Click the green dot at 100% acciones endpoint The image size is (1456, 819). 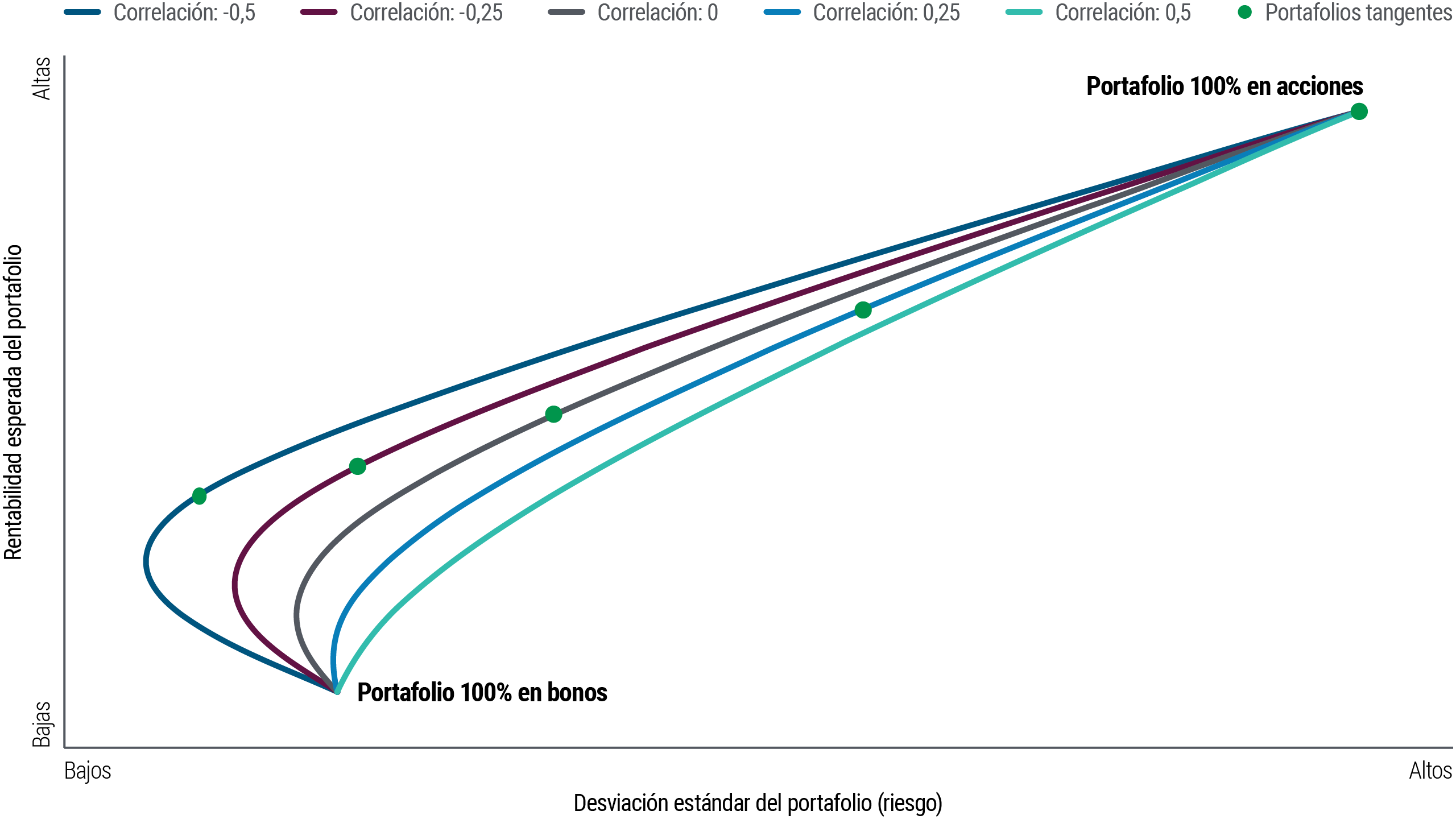(x=1359, y=111)
